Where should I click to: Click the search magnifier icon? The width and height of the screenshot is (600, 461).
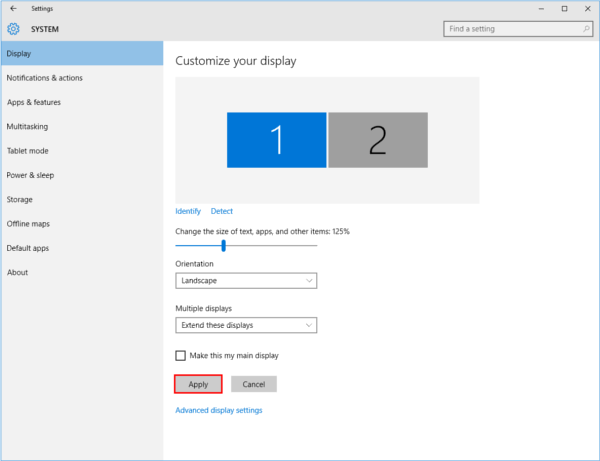586,29
